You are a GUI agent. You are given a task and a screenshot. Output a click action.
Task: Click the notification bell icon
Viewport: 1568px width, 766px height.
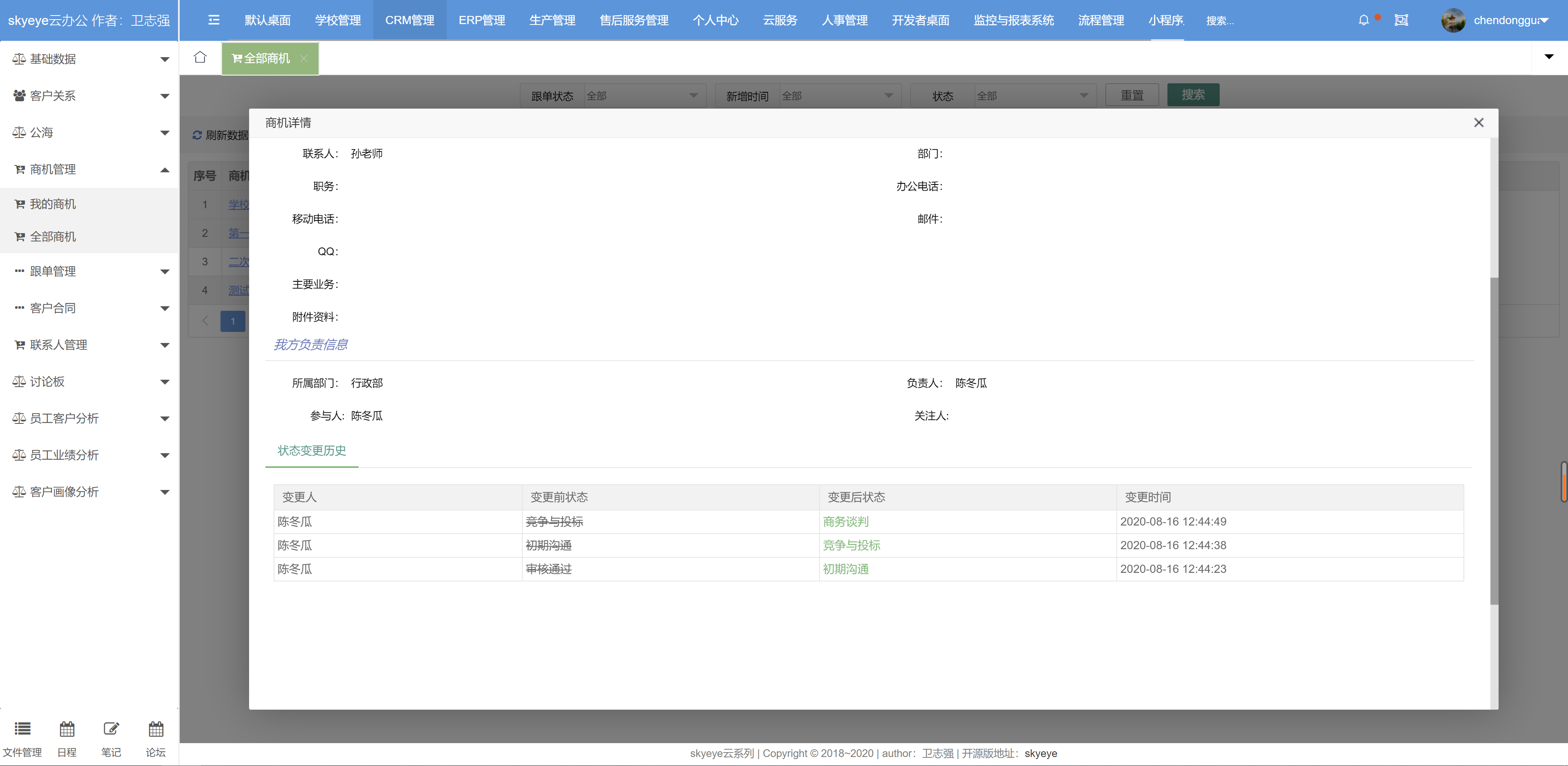[1363, 20]
